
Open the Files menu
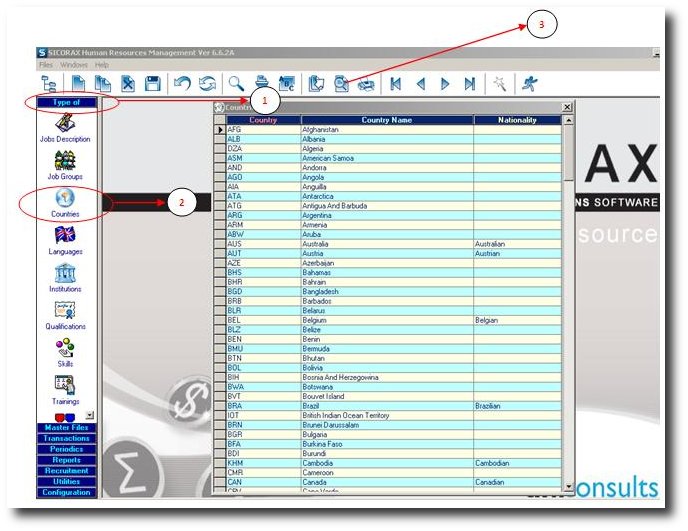click(45, 64)
